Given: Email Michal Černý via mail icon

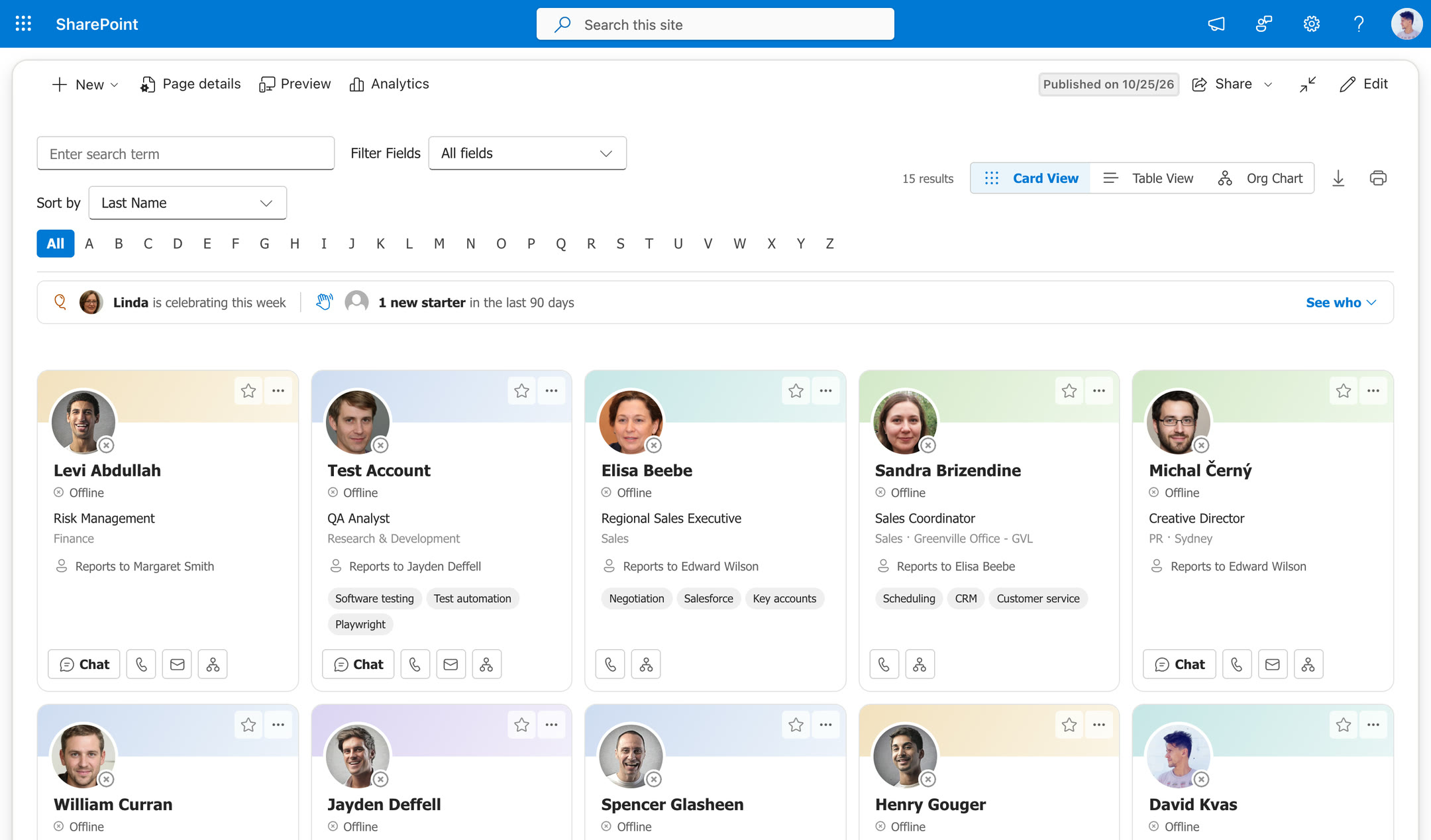Looking at the screenshot, I should tap(1272, 664).
